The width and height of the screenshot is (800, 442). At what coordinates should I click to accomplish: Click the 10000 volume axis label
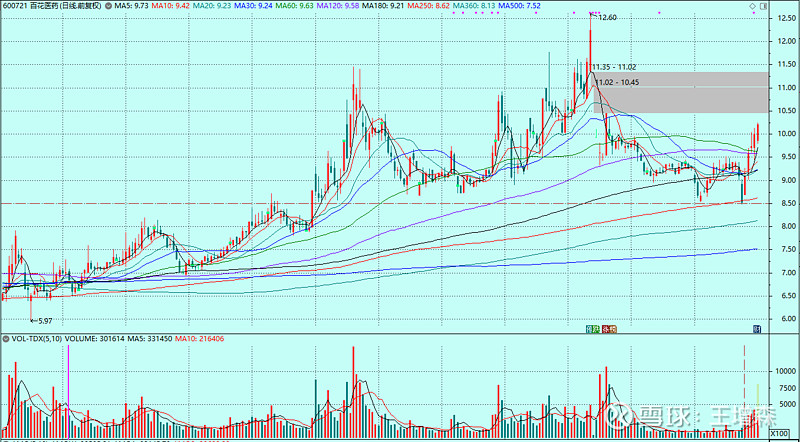pos(785,372)
